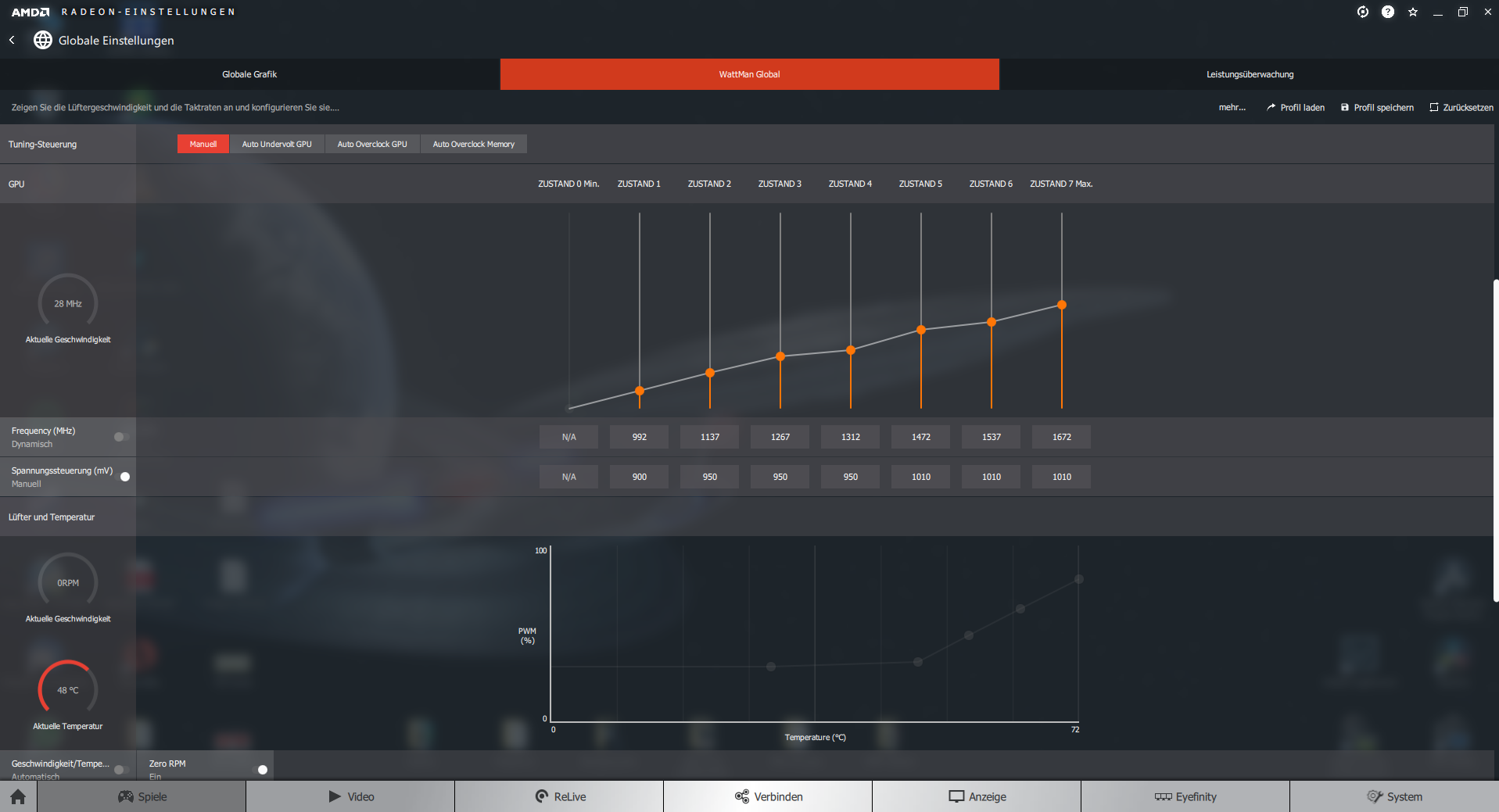Click Profil speichern

tap(1377, 107)
